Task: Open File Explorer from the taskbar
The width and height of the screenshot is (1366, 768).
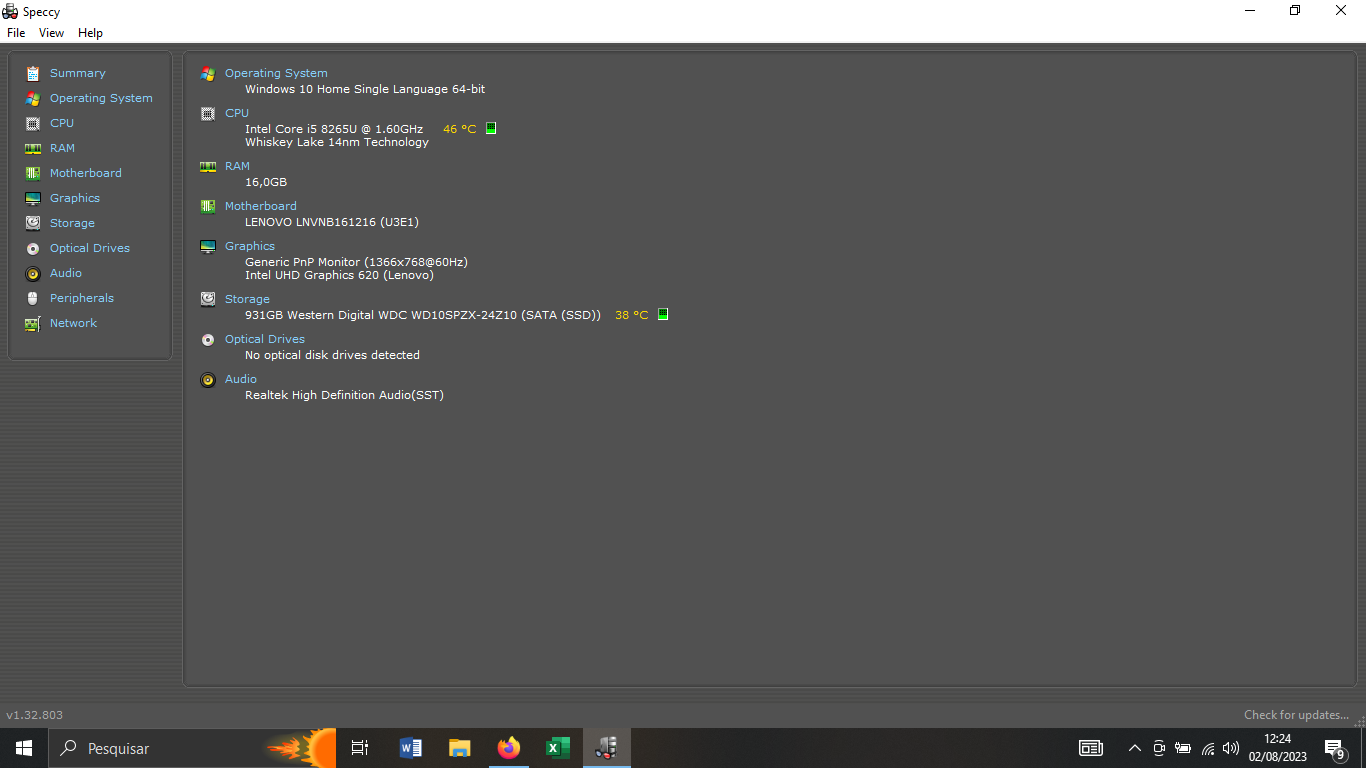Action: [x=459, y=748]
